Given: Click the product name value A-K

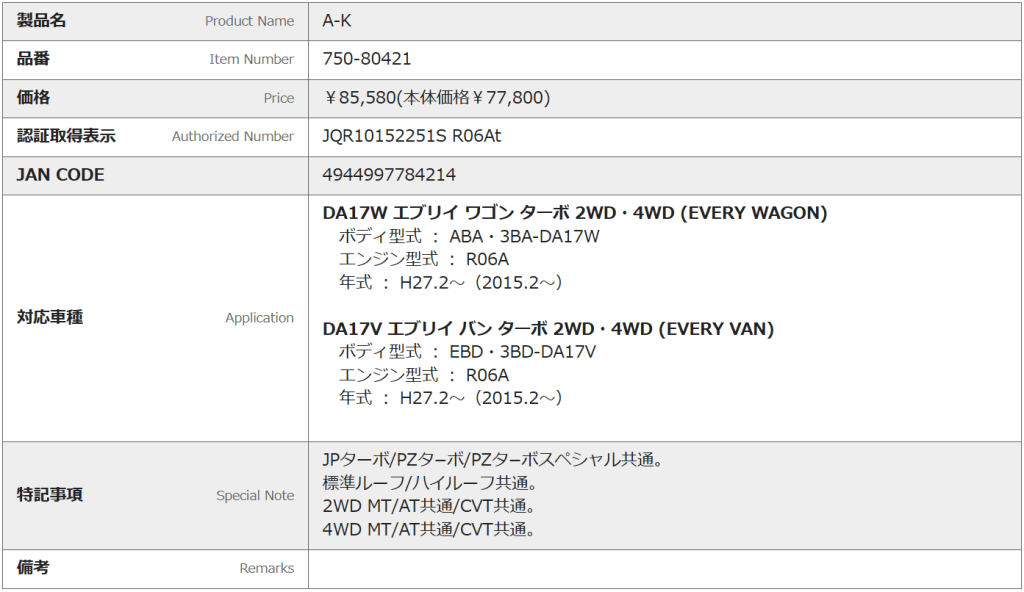Looking at the screenshot, I should tap(337, 21).
